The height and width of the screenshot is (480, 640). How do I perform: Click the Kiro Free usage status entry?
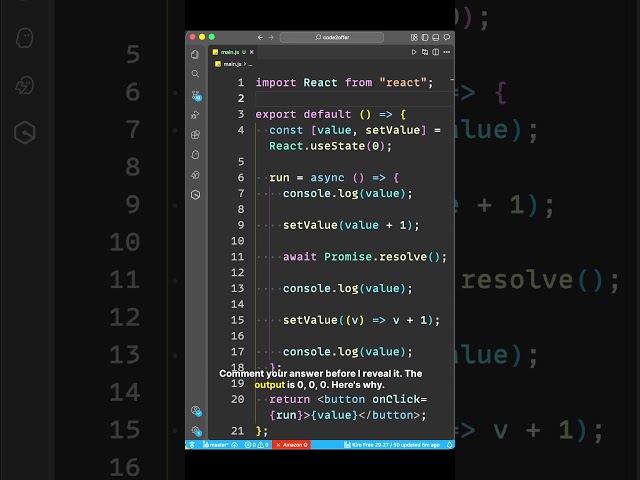[392, 445]
